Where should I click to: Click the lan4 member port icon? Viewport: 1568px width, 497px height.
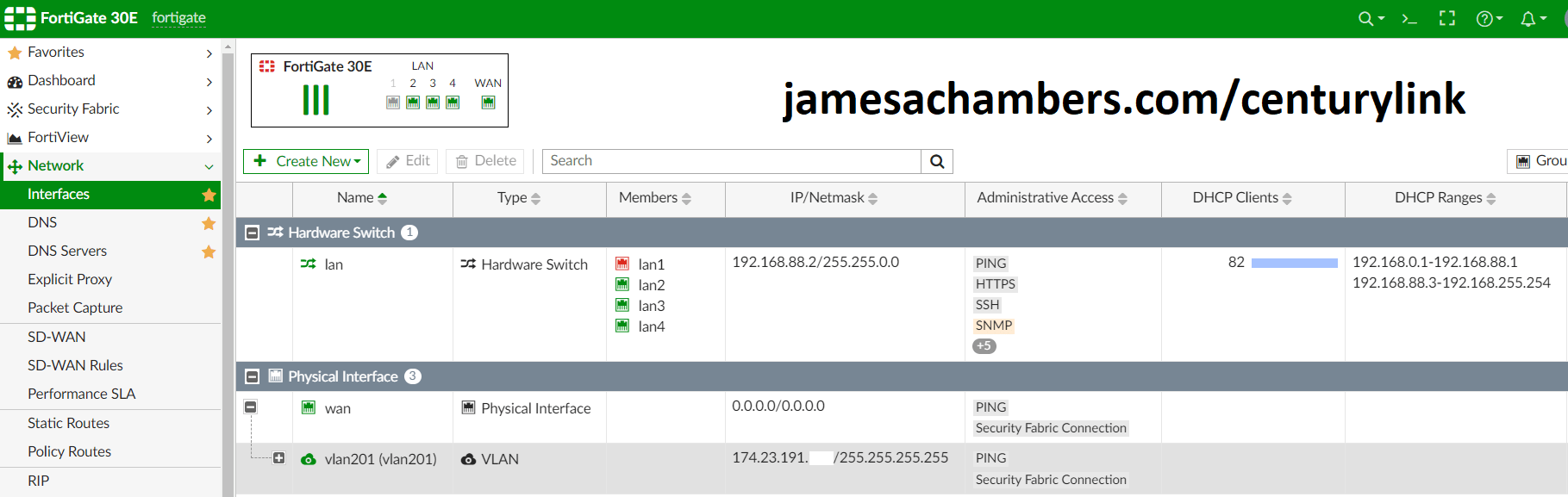pyautogui.click(x=622, y=326)
